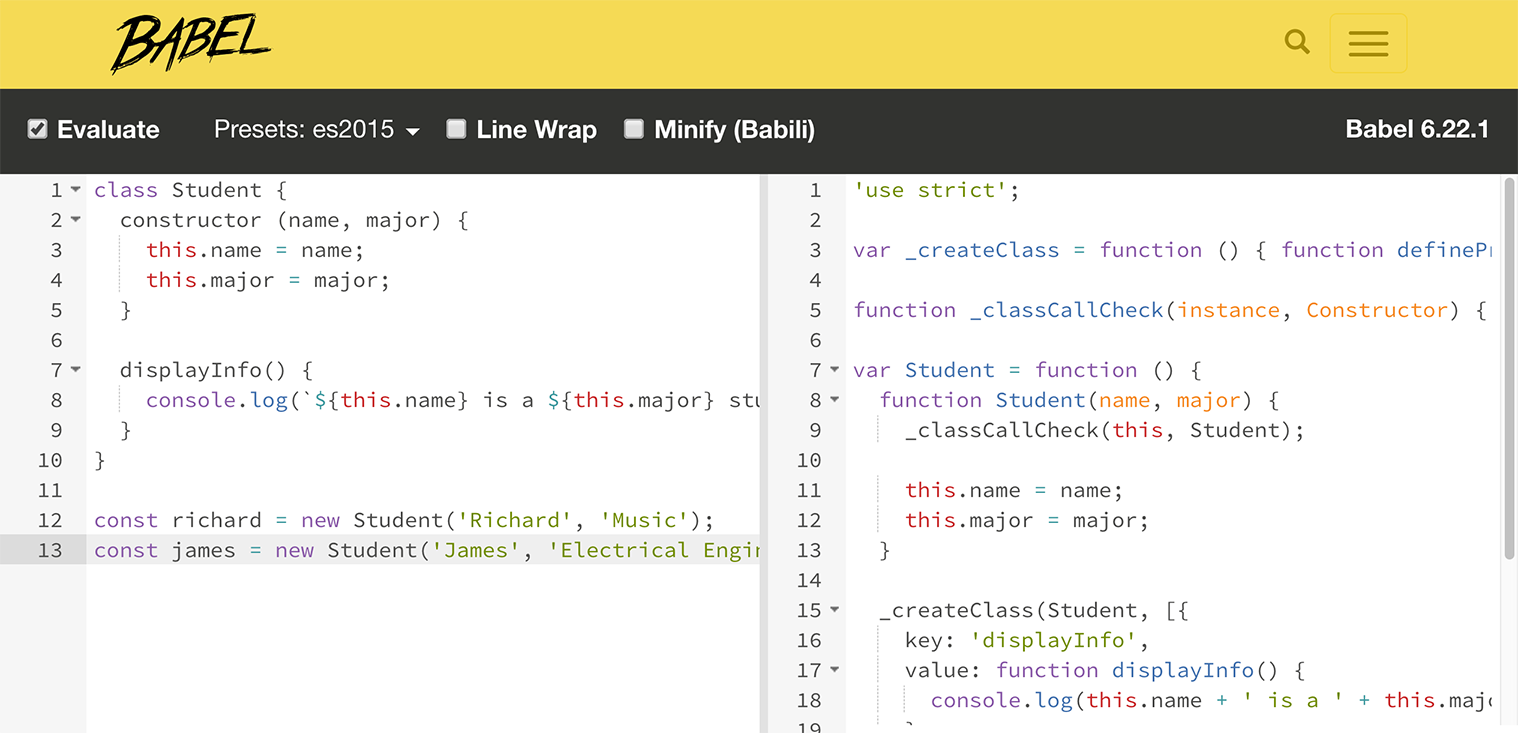Select line number 13 in the source editor
Viewport: 1518px width, 733px height.
(x=56, y=550)
